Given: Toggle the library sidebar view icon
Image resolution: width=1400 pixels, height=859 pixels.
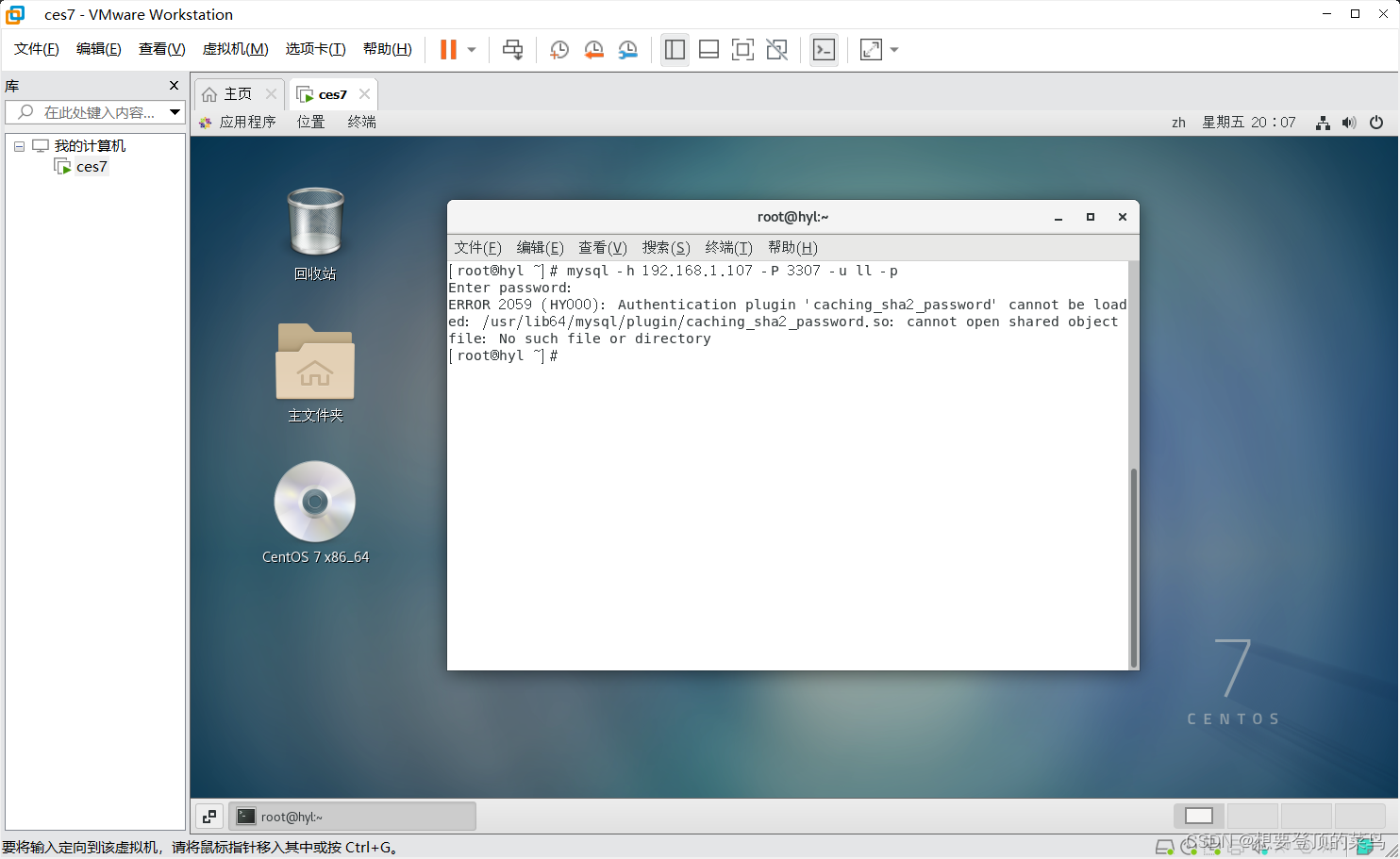Looking at the screenshot, I should click(675, 50).
